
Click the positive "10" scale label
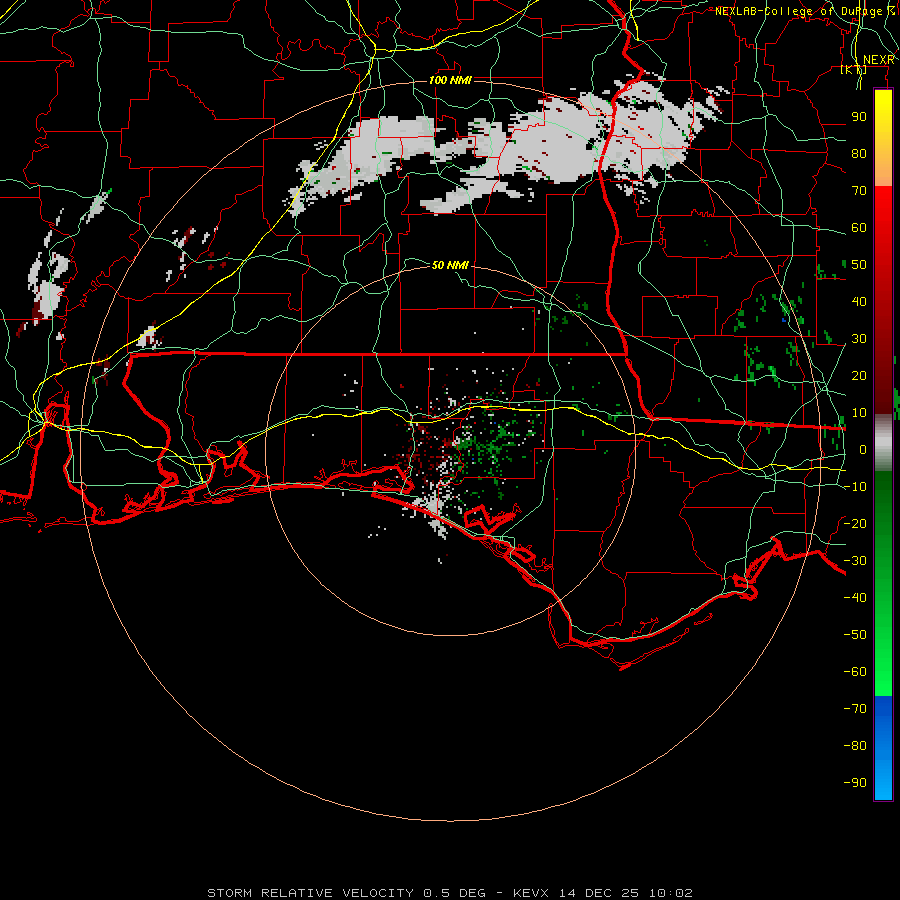click(859, 413)
